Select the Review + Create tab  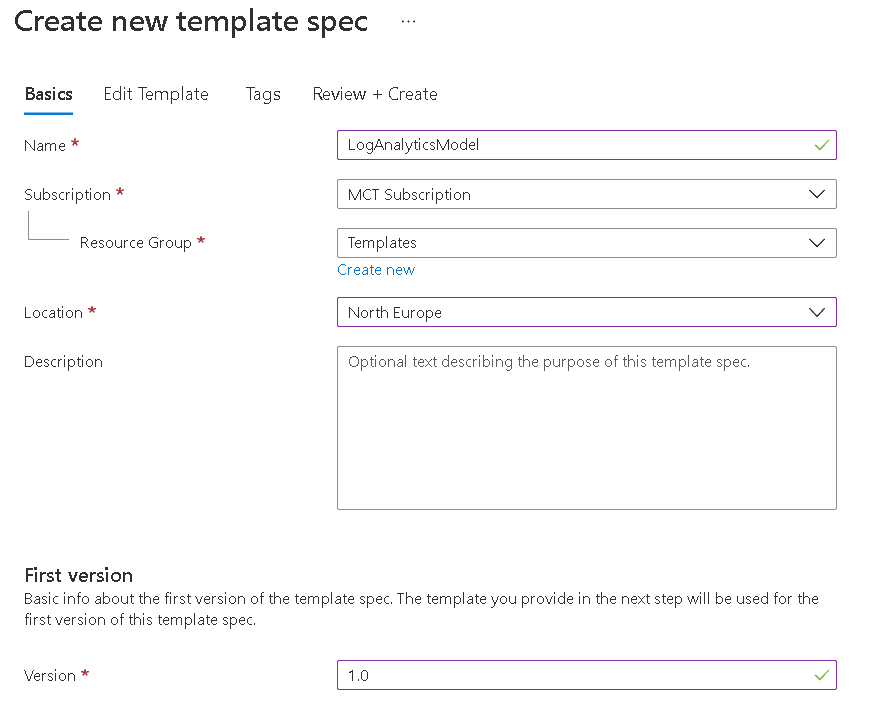click(x=375, y=94)
